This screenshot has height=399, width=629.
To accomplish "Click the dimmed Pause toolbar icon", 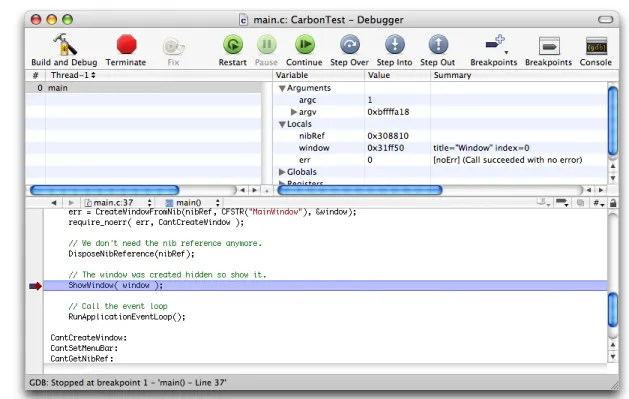I will [266, 45].
